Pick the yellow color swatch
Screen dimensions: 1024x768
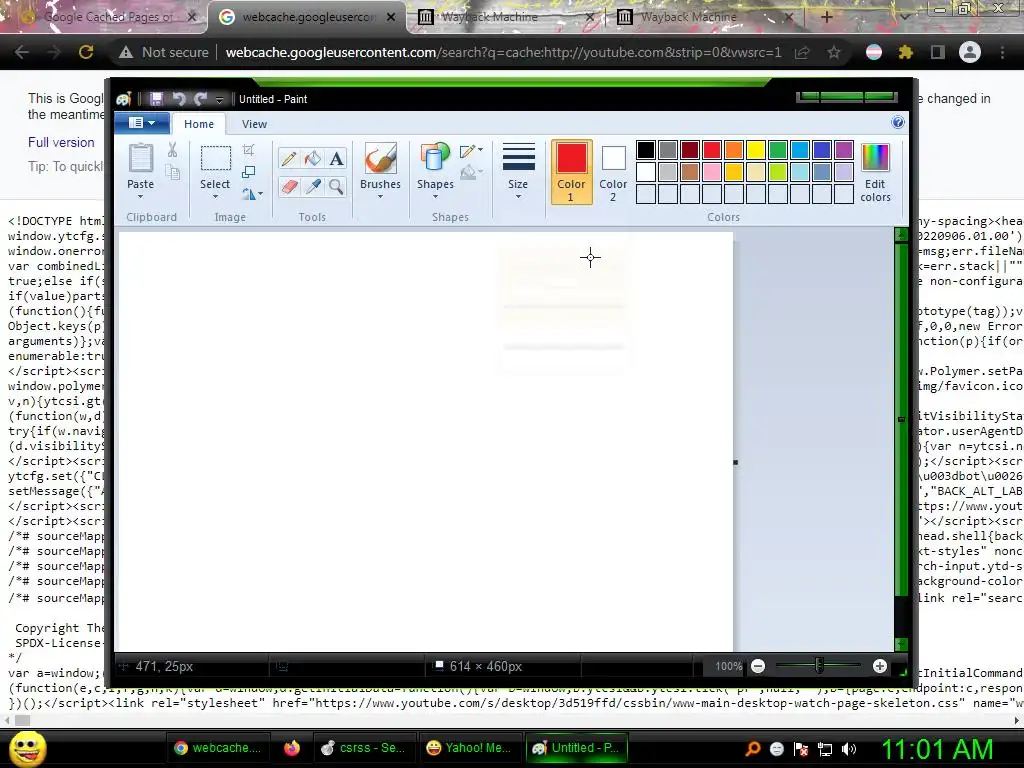(x=756, y=150)
